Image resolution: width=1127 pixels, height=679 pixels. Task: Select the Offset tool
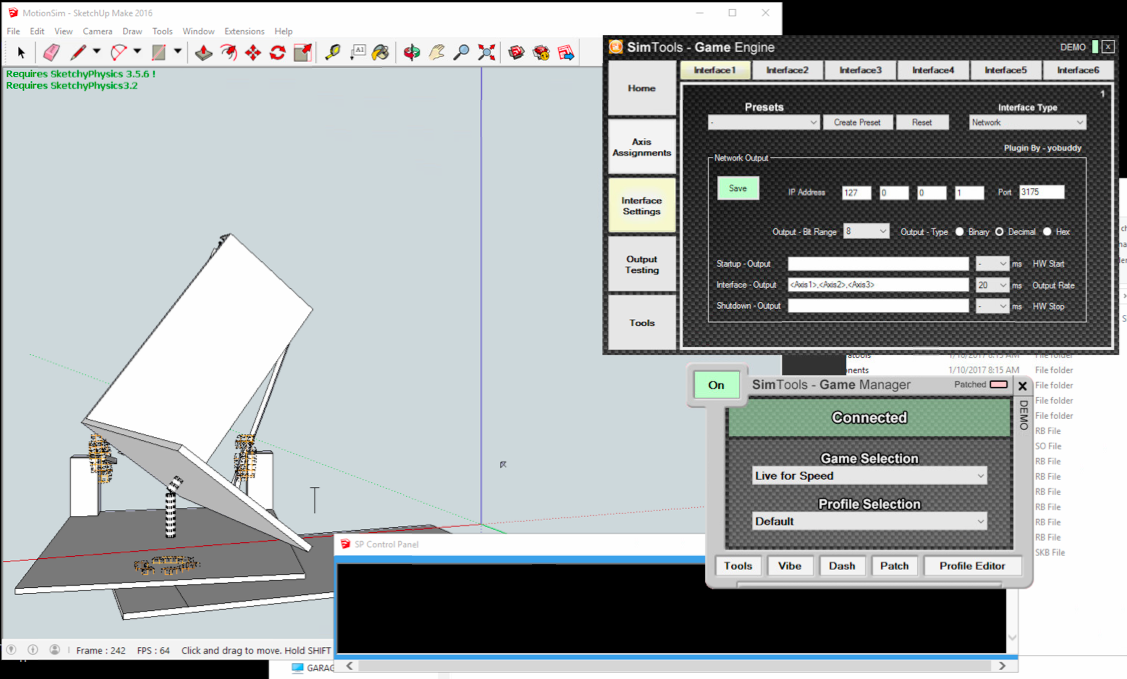pos(229,52)
